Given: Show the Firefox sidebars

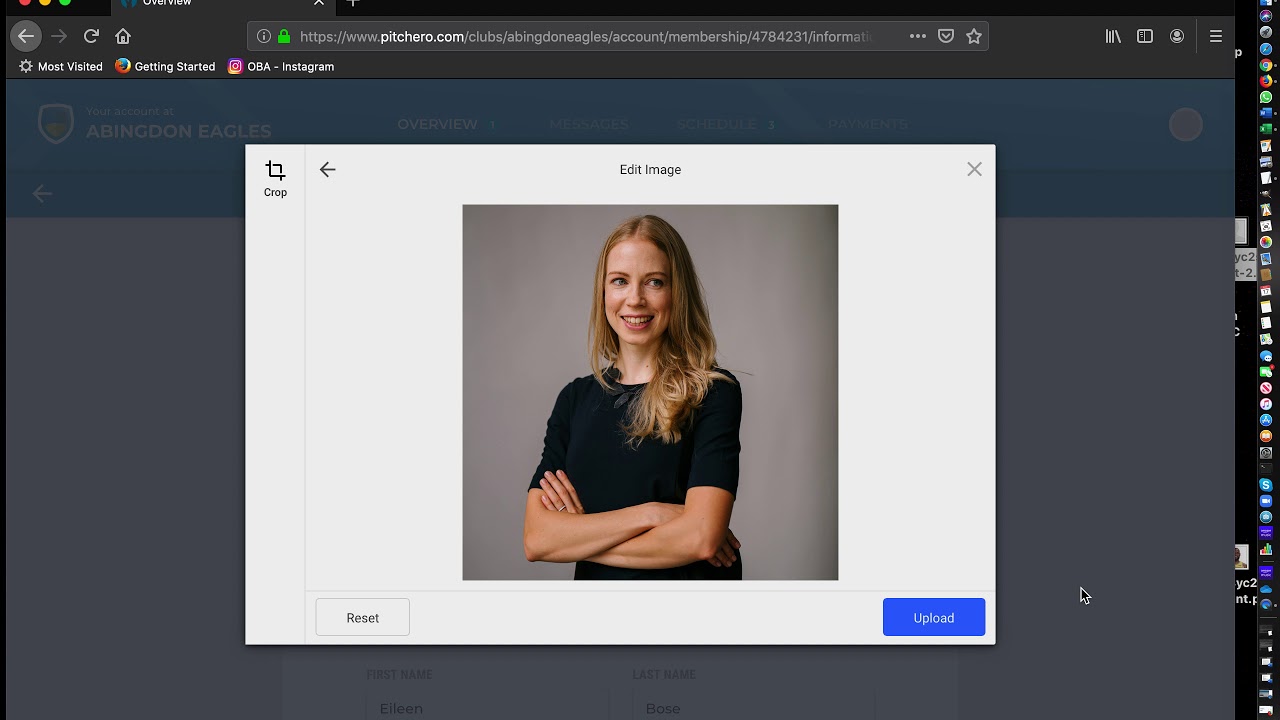Looking at the screenshot, I should coord(1145,36).
